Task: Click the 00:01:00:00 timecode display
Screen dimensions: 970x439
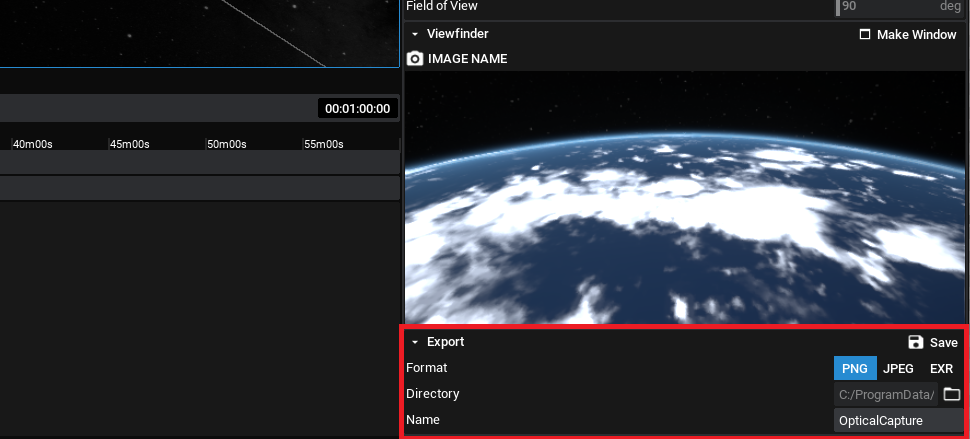Action: click(x=357, y=109)
